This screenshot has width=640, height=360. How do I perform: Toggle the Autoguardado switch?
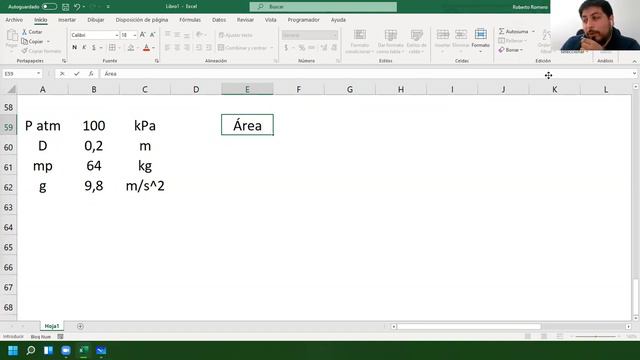(49, 7)
